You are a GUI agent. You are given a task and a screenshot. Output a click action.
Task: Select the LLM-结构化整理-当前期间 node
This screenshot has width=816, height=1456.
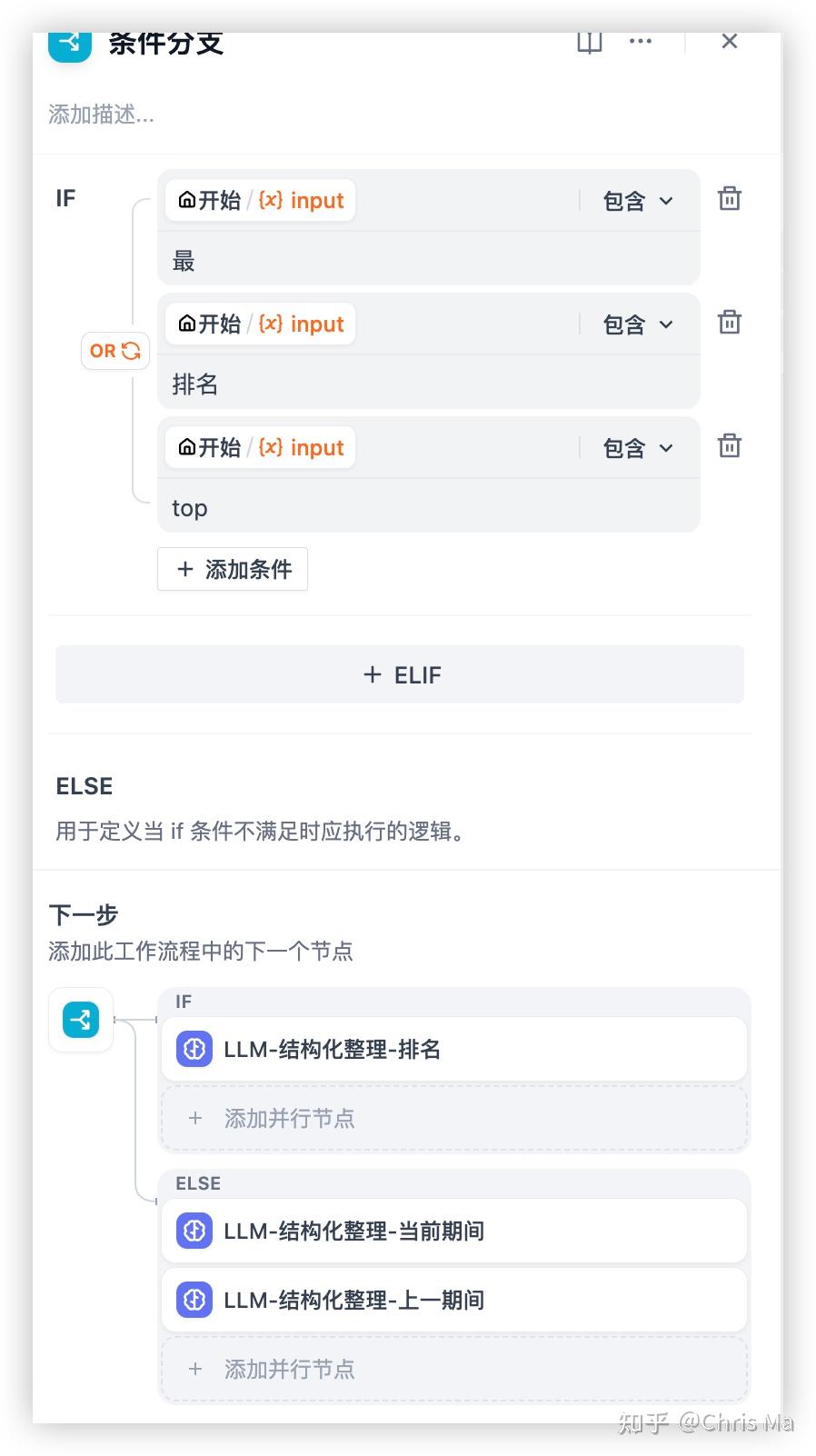point(453,1231)
